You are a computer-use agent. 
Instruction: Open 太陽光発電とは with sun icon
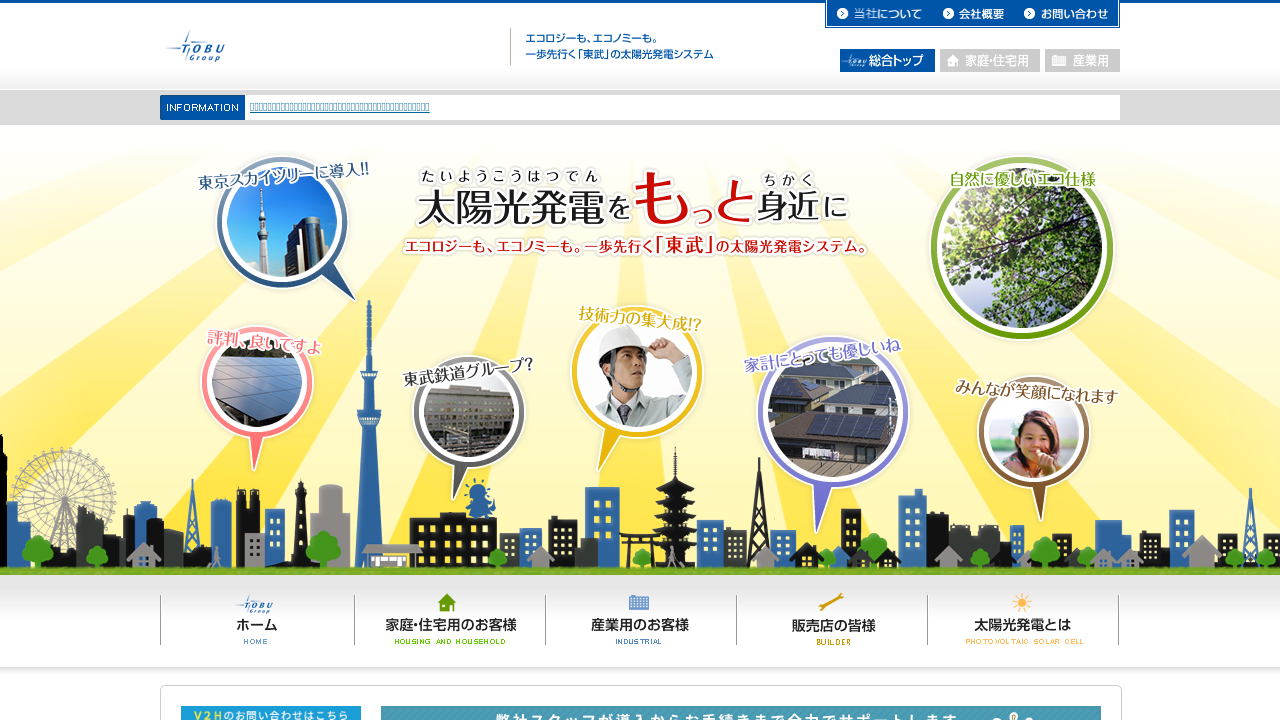[x=1023, y=620]
